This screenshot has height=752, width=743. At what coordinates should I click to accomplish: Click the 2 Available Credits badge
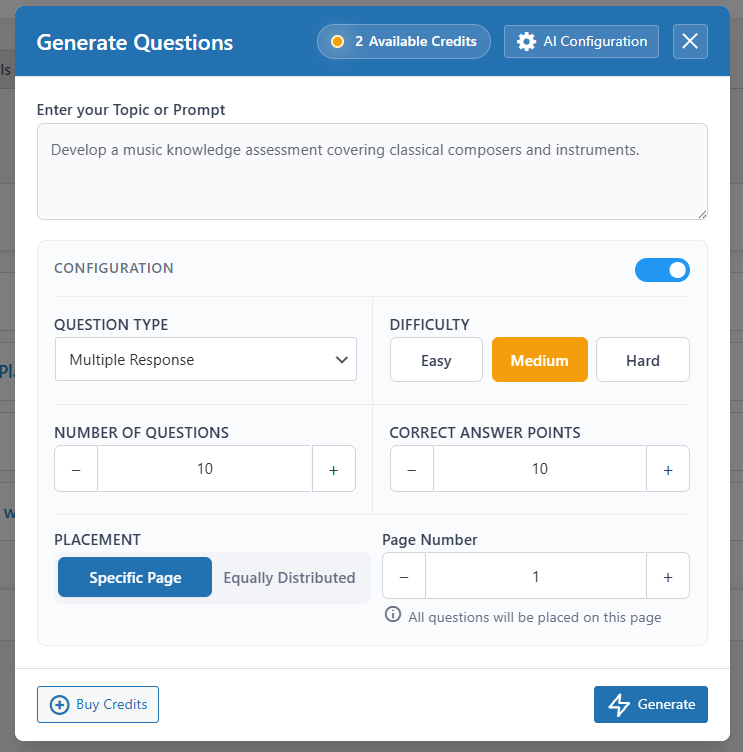(x=403, y=42)
